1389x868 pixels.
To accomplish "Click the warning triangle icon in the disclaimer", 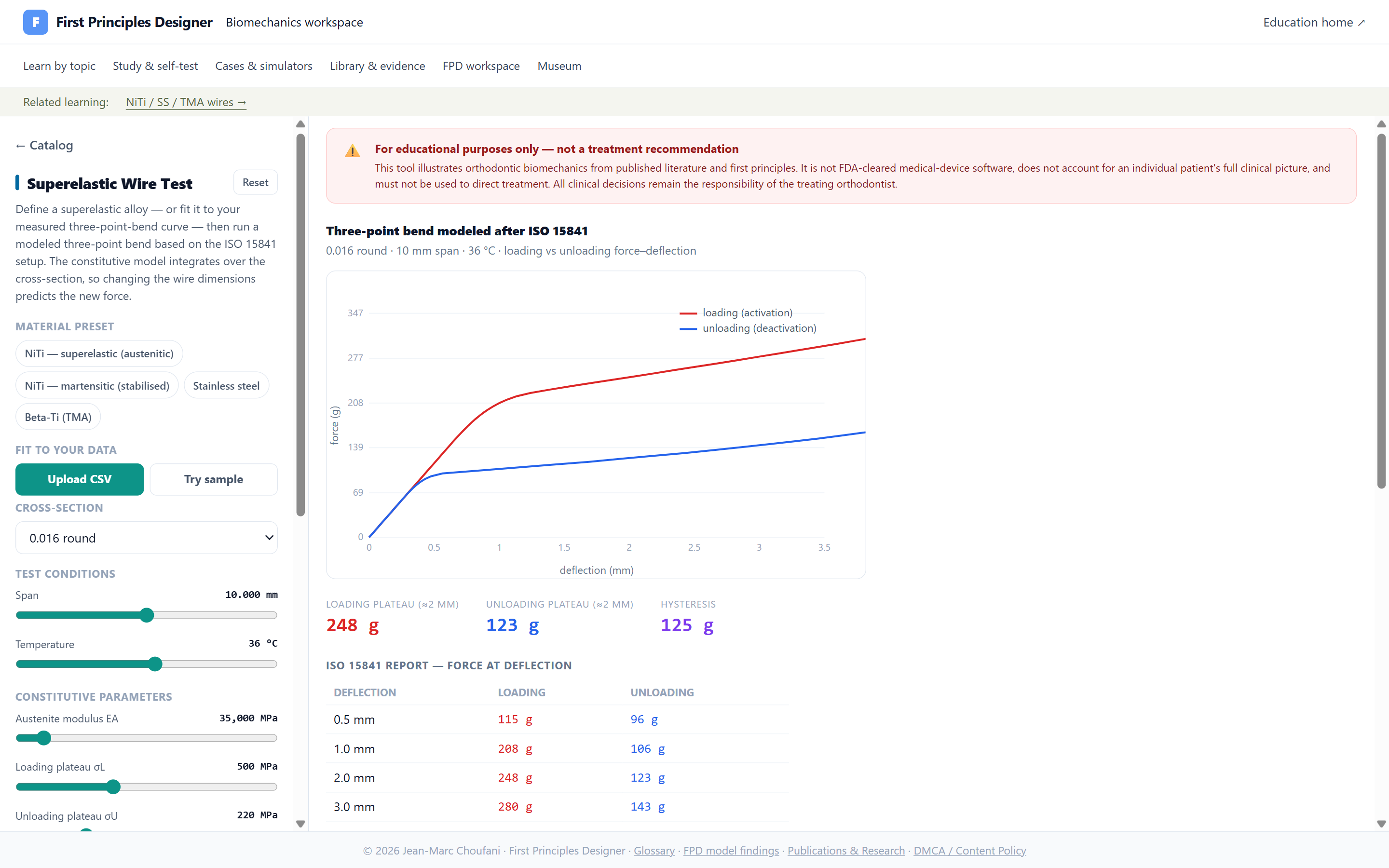I will (x=352, y=151).
